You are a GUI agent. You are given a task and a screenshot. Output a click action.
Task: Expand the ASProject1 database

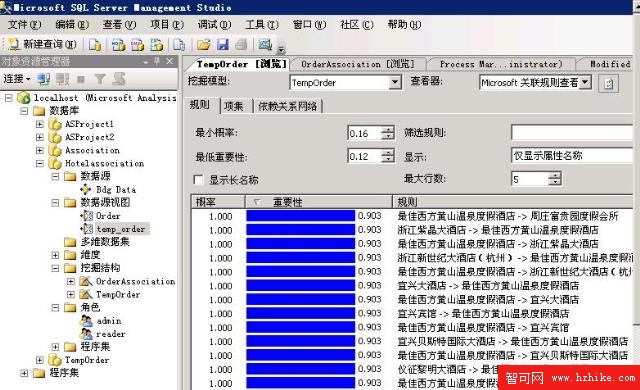tap(40, 124)
